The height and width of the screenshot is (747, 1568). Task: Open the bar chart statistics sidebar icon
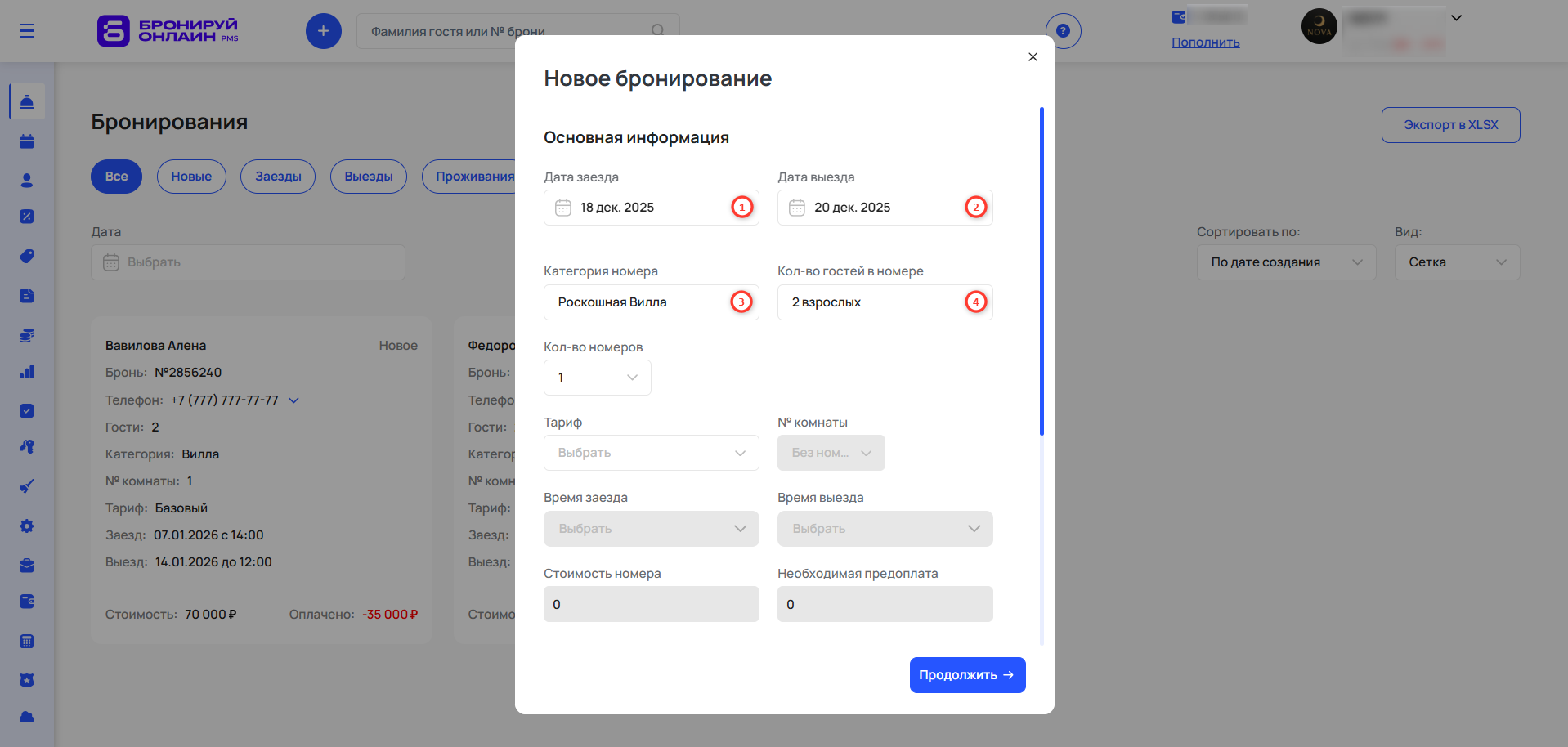tap(27, 372)
